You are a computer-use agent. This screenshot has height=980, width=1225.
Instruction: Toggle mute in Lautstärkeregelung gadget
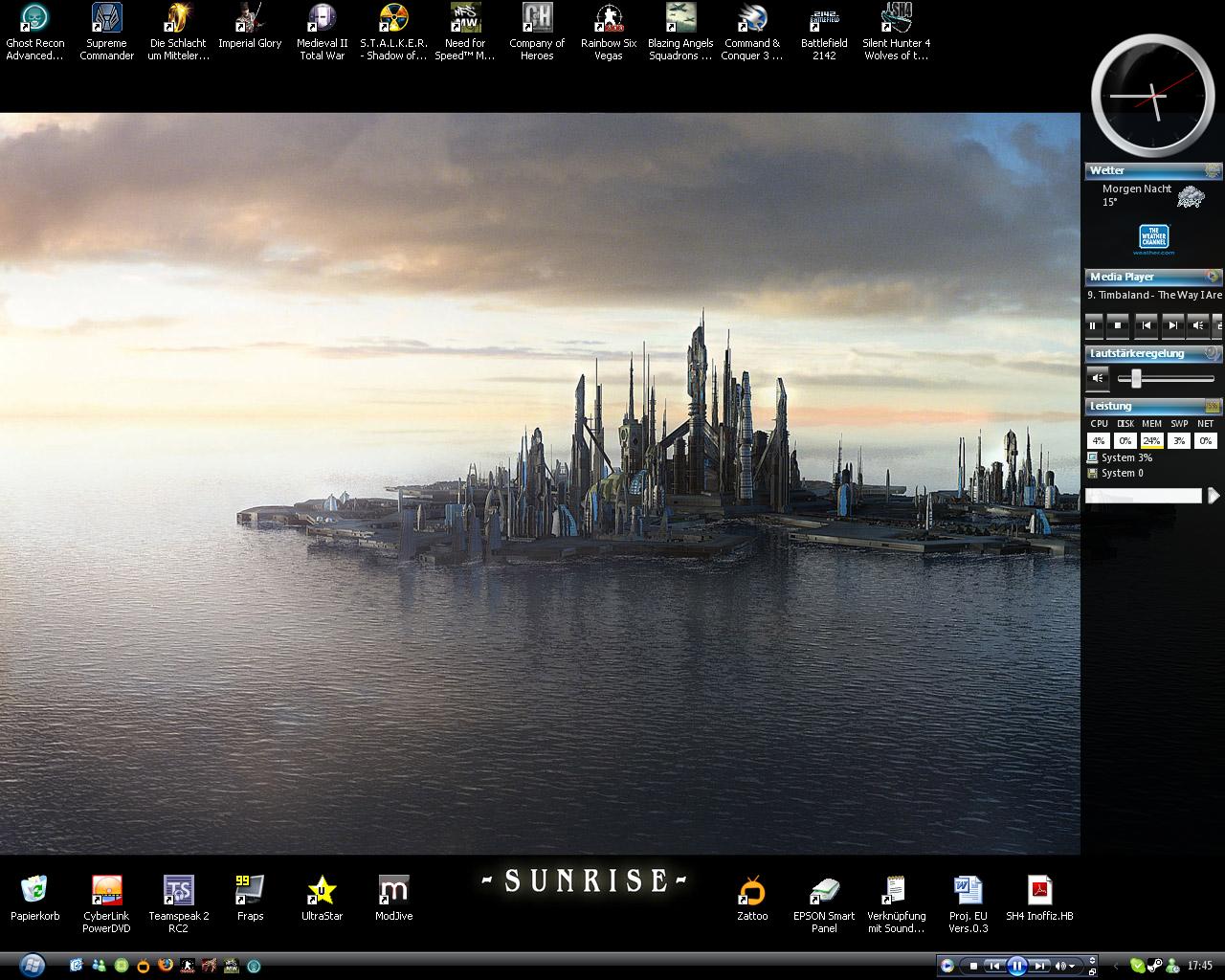coord(1098,378)
